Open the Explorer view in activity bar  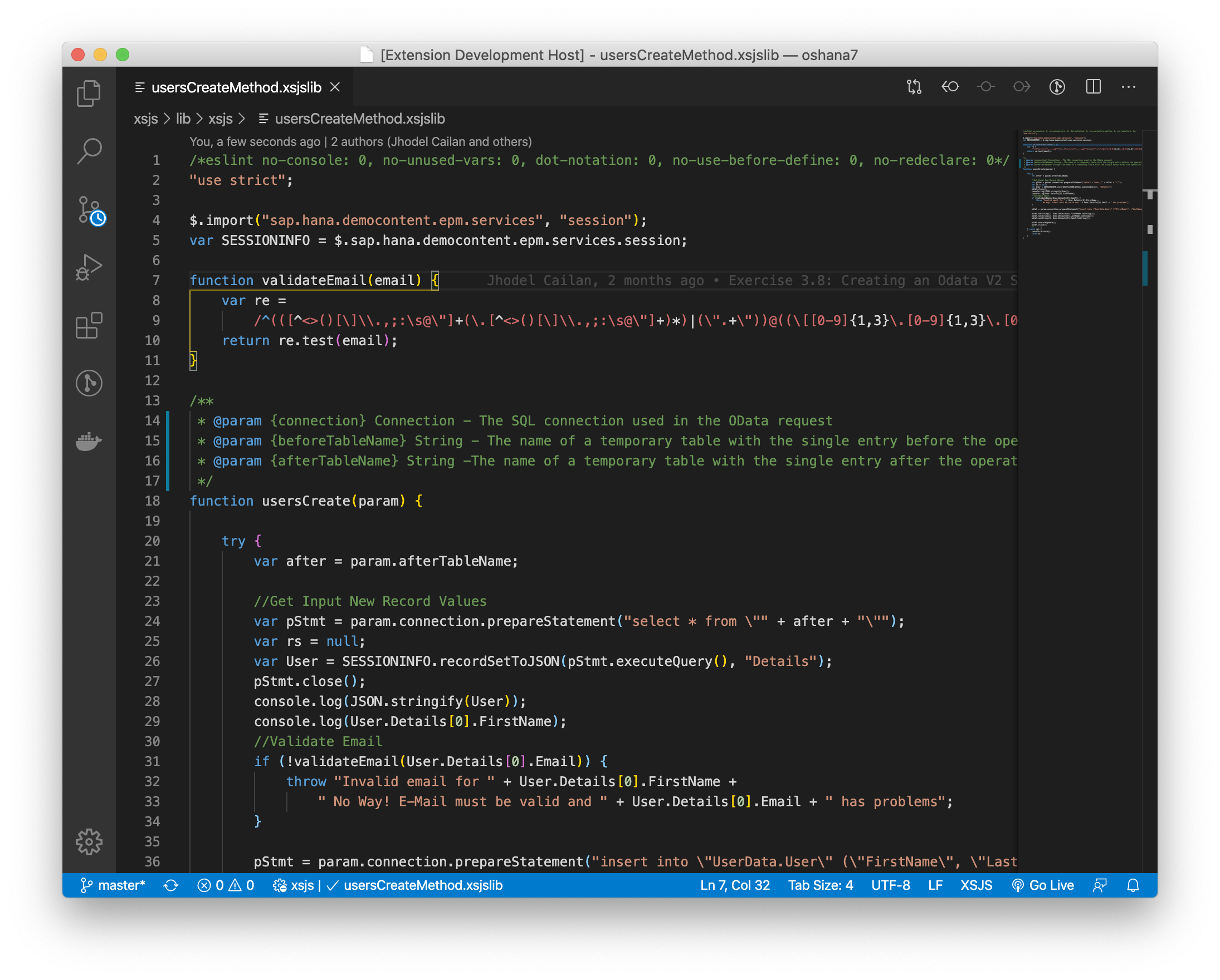click(x=89, y=94)
